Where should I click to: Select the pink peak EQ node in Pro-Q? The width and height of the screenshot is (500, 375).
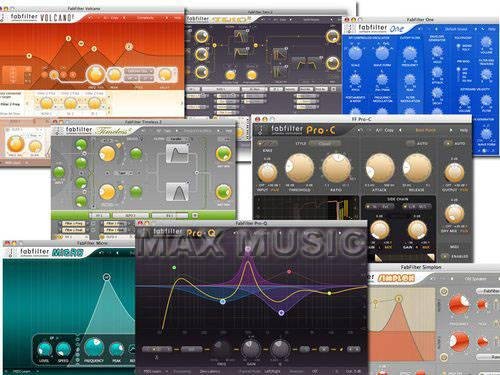[248, 249]
